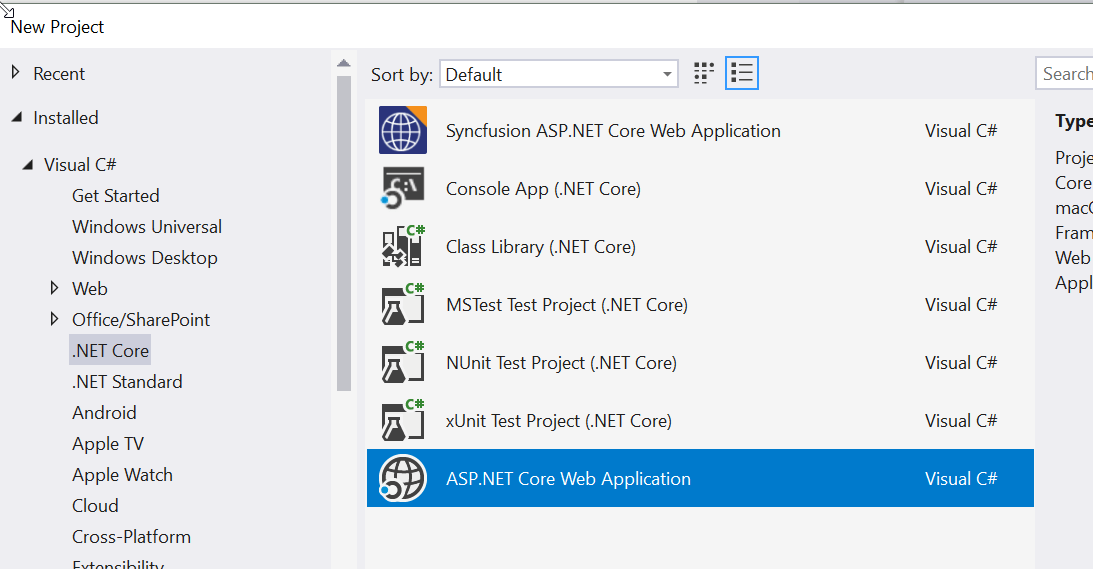Expand the Web category node

(55, 288)
